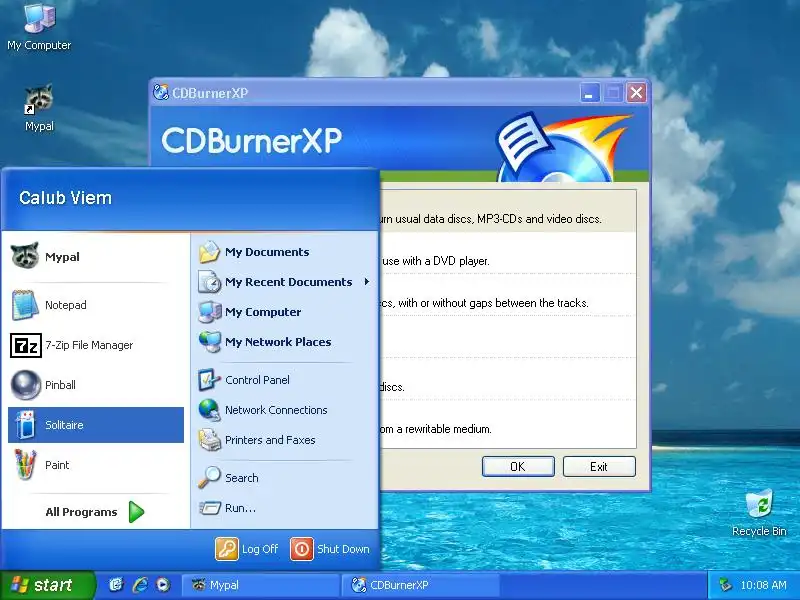Open Control Panel label in Start menu
The image size is (800, 600).
[257, 380]
